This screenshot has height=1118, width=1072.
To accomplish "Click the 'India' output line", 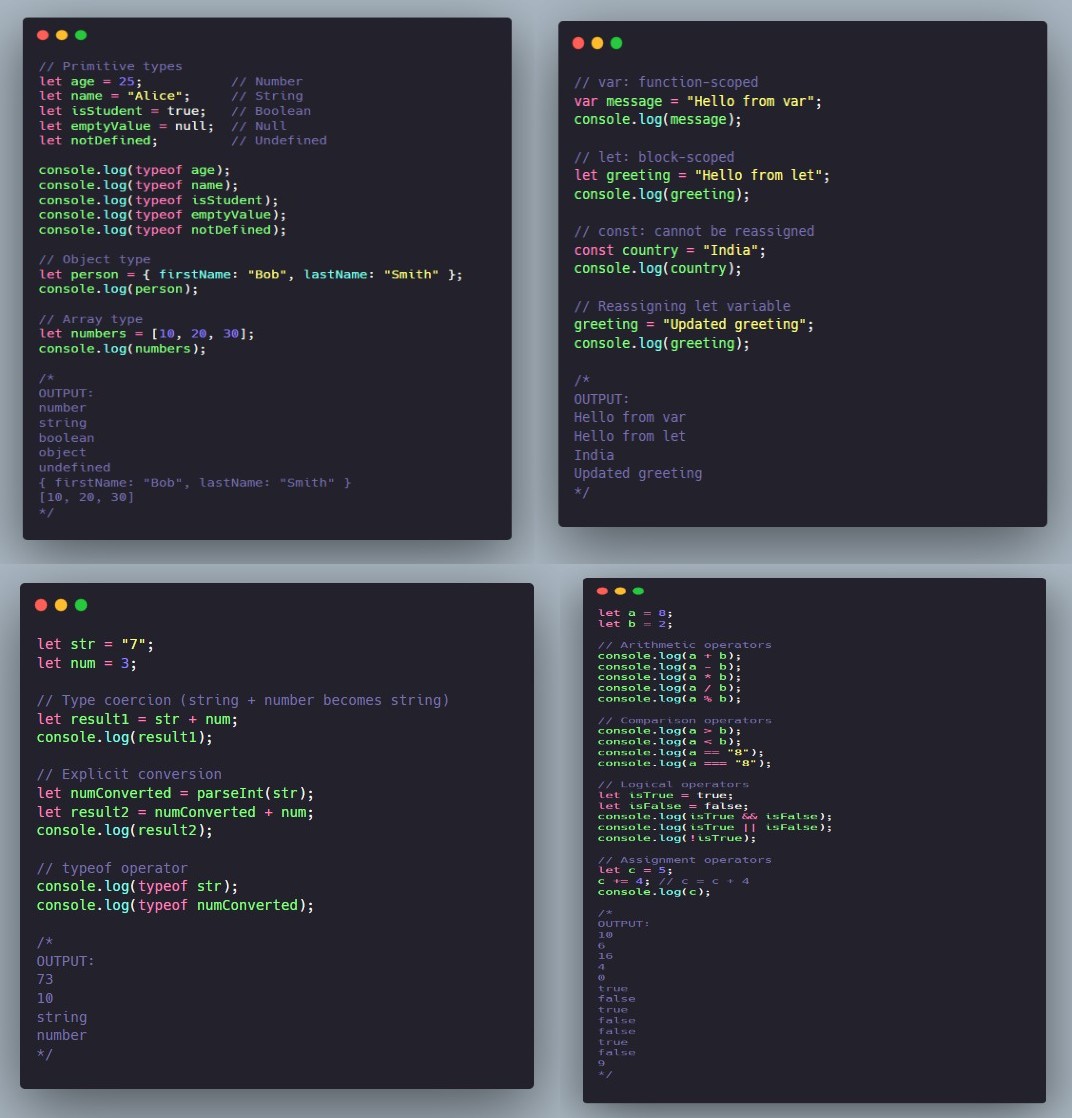I will tap(594, 455).
